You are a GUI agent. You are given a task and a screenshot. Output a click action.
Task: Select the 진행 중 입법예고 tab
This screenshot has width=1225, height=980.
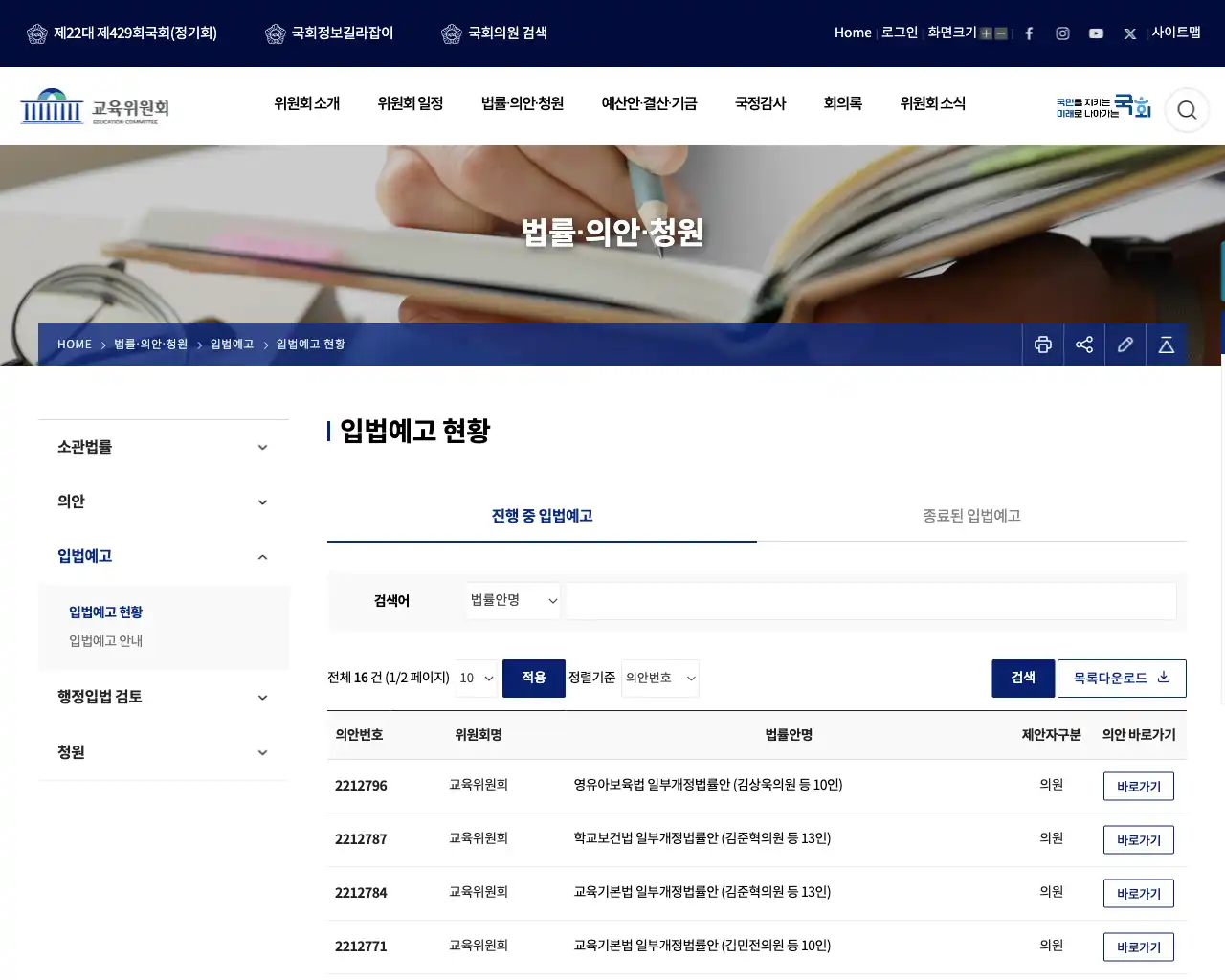click(542, 516)
